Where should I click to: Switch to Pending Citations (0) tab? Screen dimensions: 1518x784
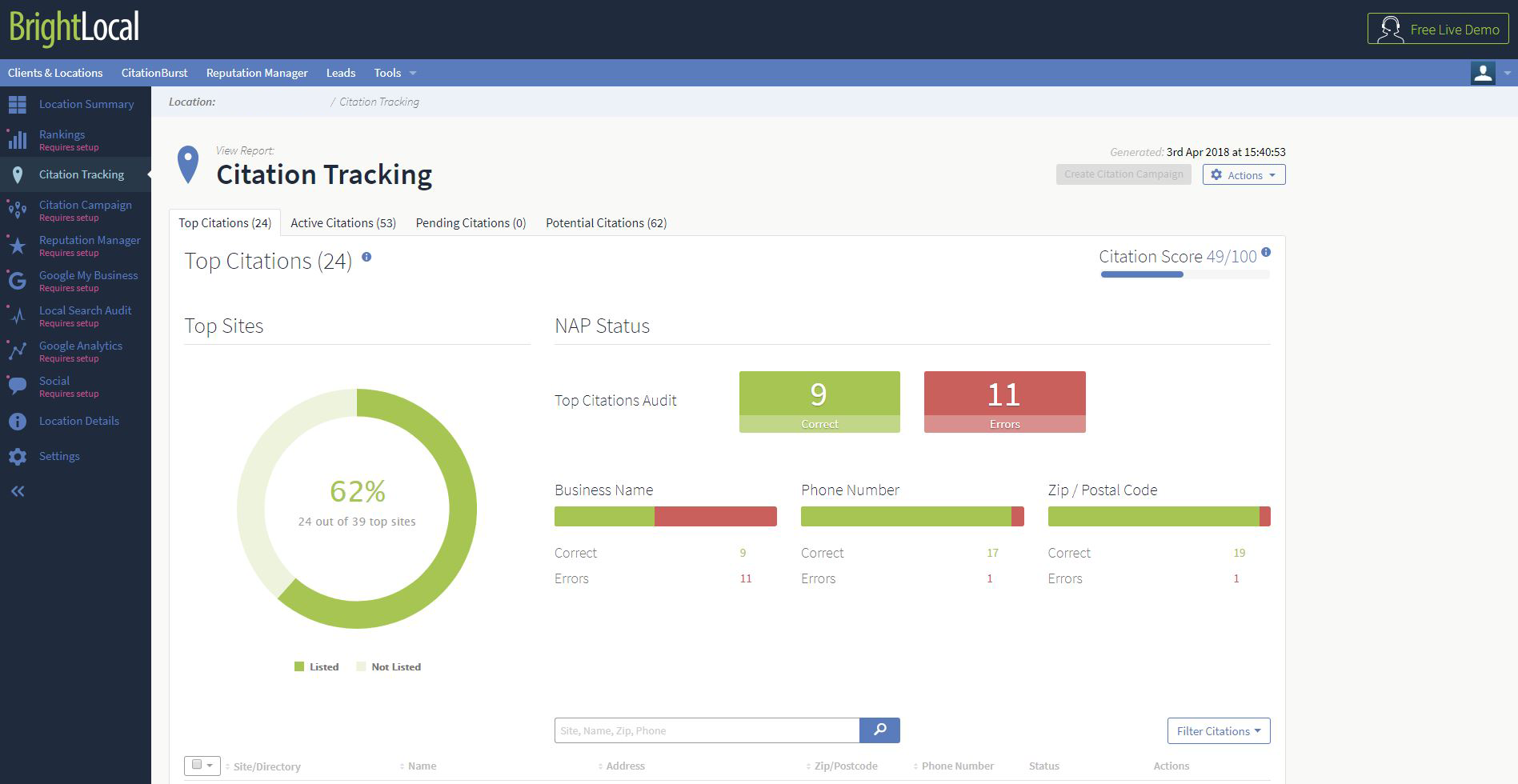(x=471, y=222)
